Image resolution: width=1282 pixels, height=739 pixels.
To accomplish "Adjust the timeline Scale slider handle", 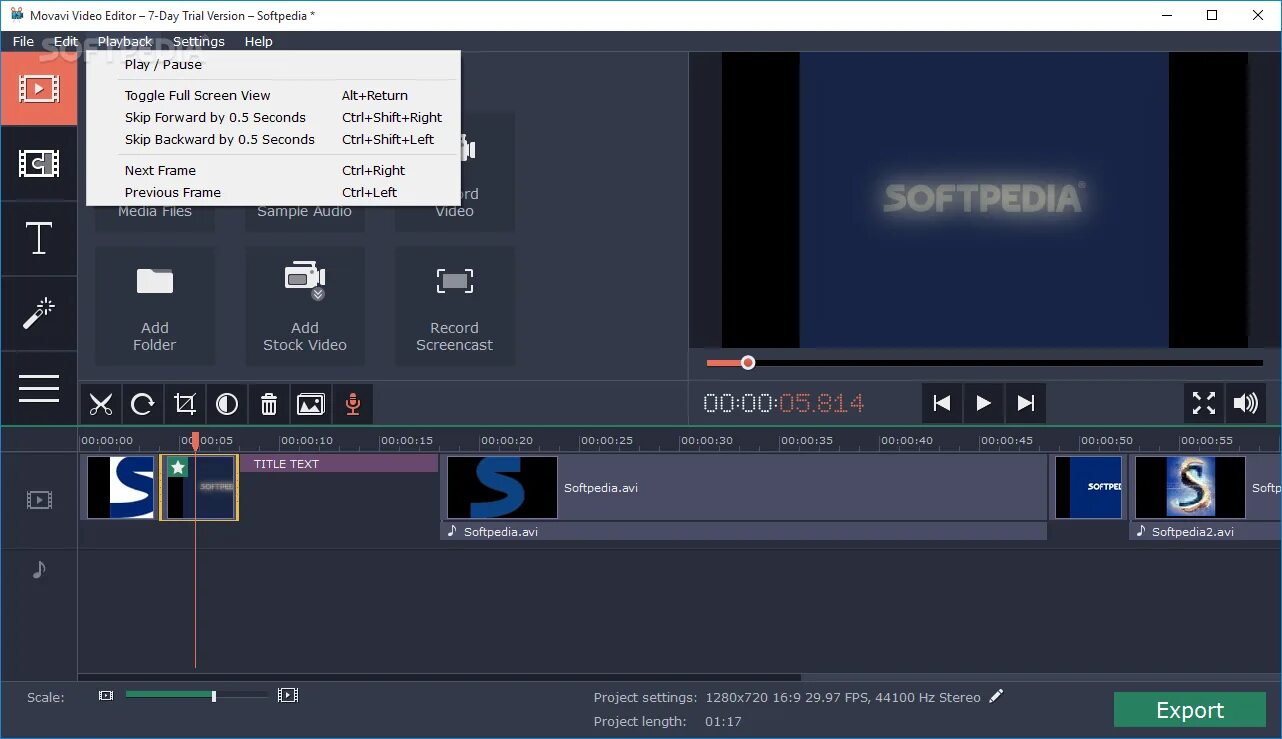I will 213,695.
